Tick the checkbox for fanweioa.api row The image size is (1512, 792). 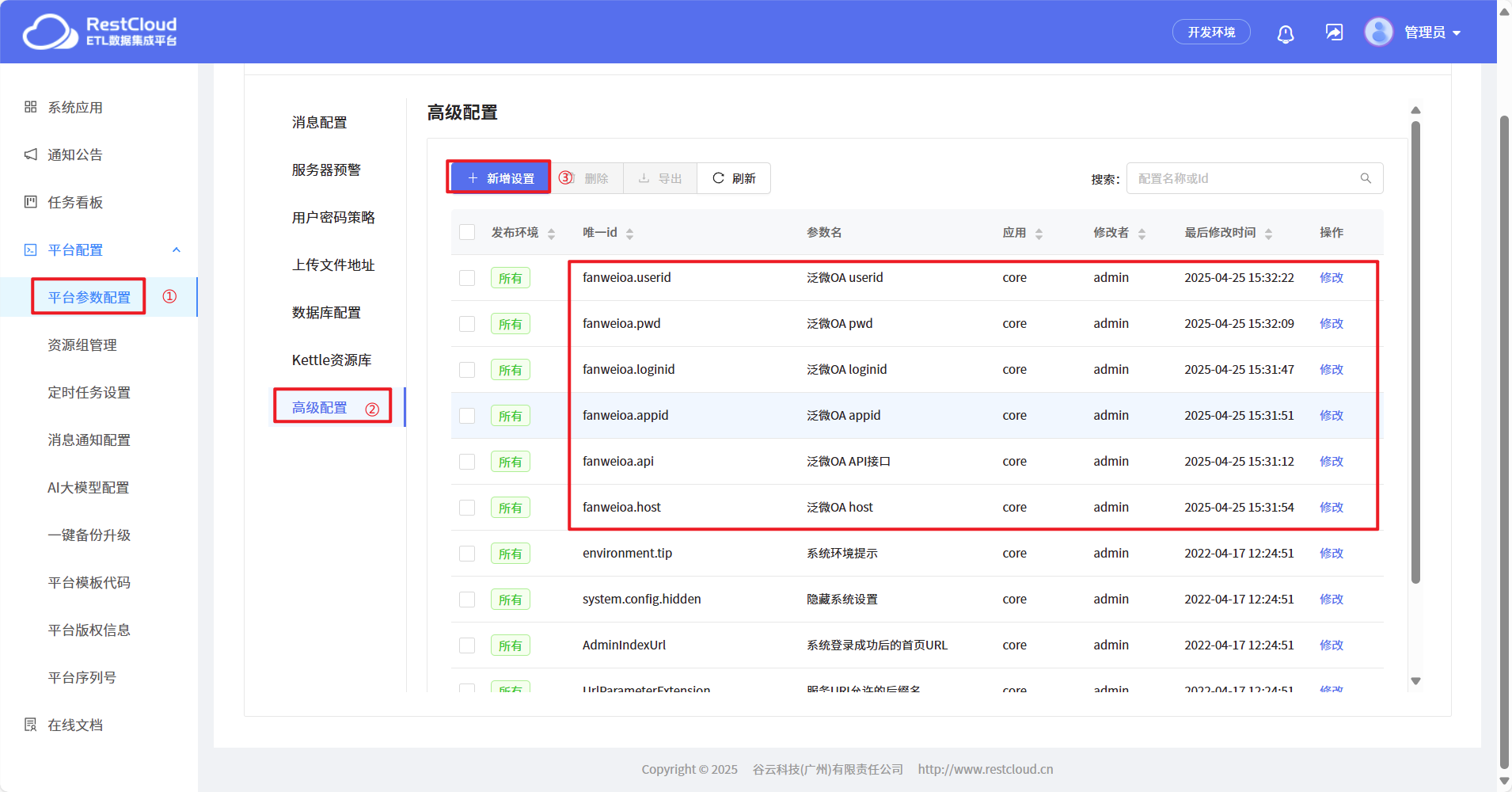click(x=467, y=462)
